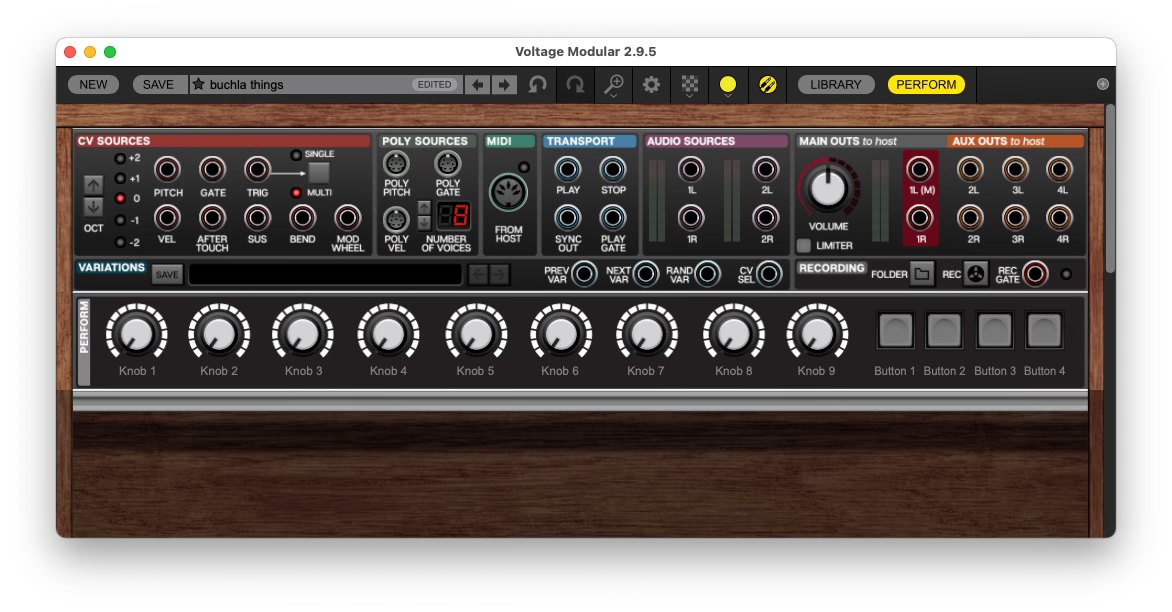Click the PLAY GATE jack
The image size is (1172, 612).
tap(613, 218)
